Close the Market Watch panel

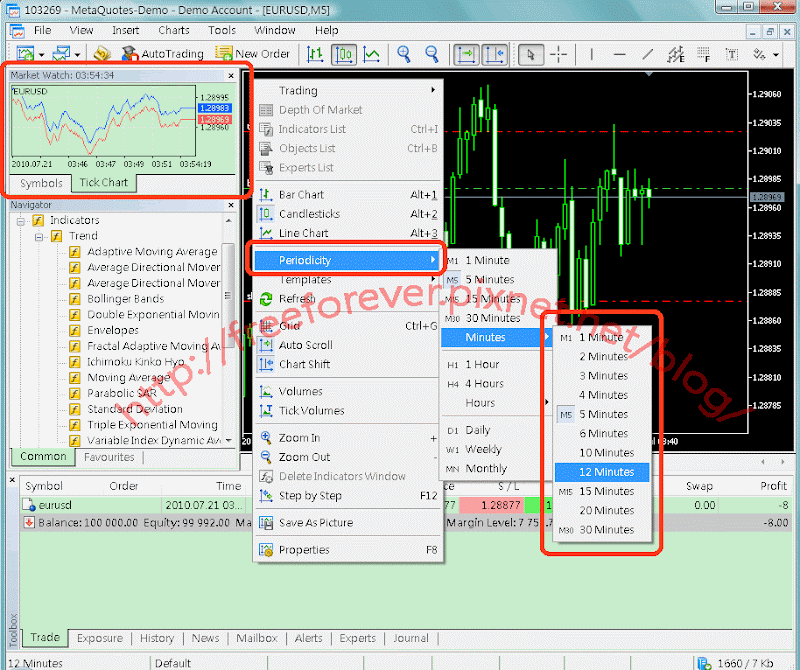tap(231, 76)
